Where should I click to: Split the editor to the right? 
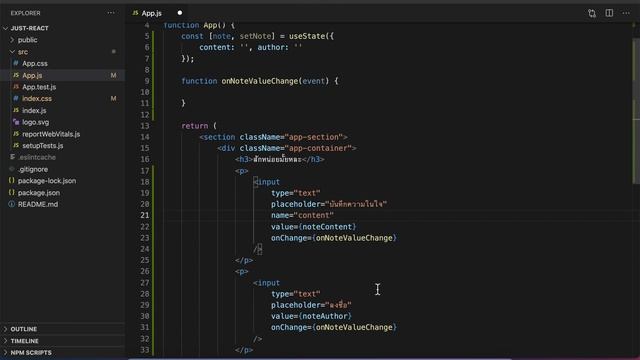(609, 13)
